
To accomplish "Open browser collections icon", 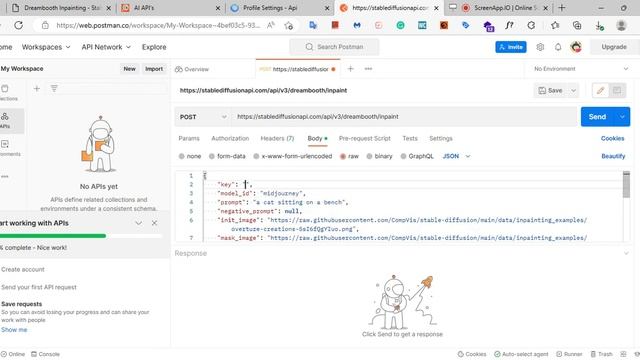I will (577, 25).
